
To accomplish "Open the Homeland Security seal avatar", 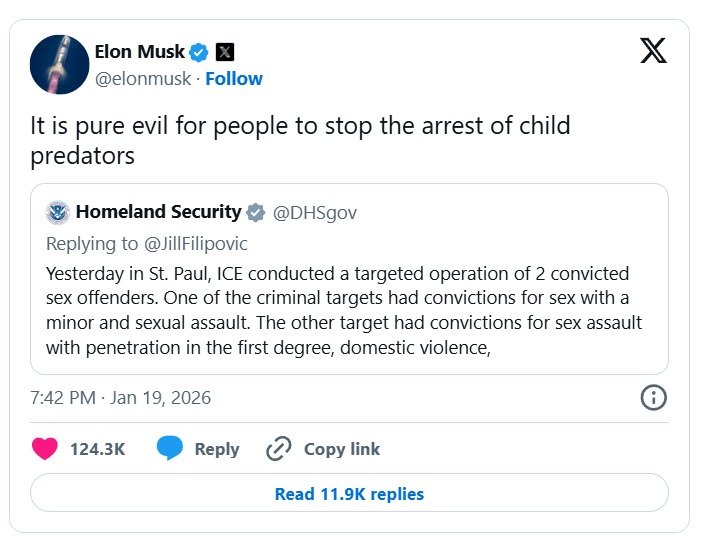I will click(x=57, y=212).
